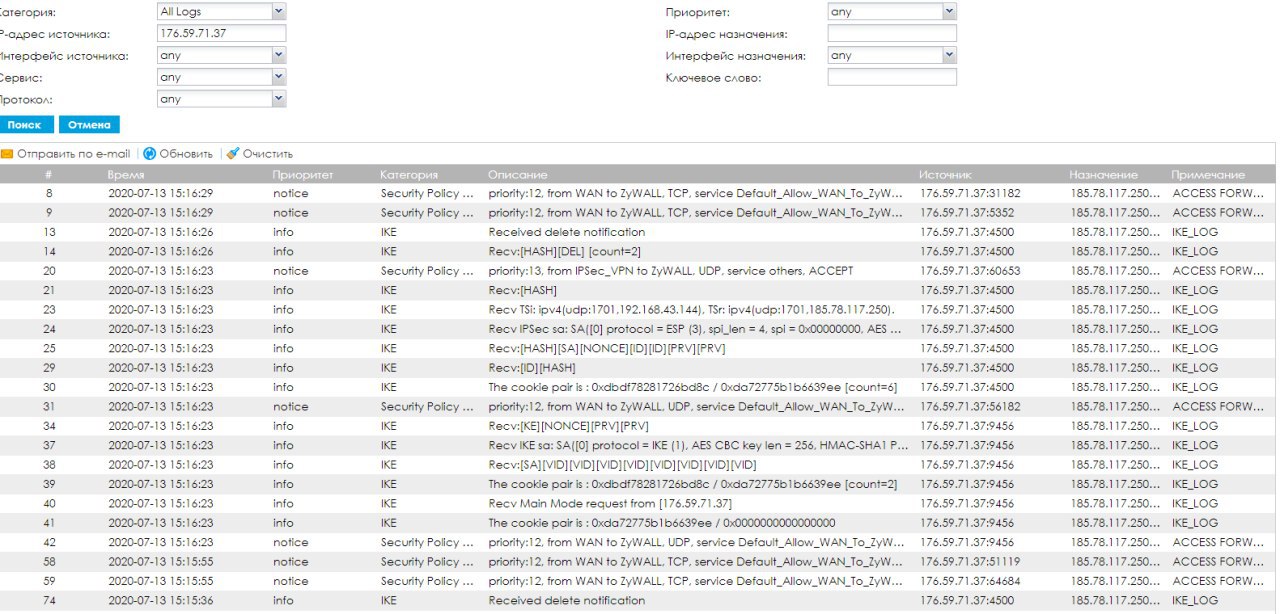Select Recv:[HASH][SA][NONCE][ID][ID][PRV][PRV] entry
The width and height of the screenshot is (1280, 614).
[638, 349]
